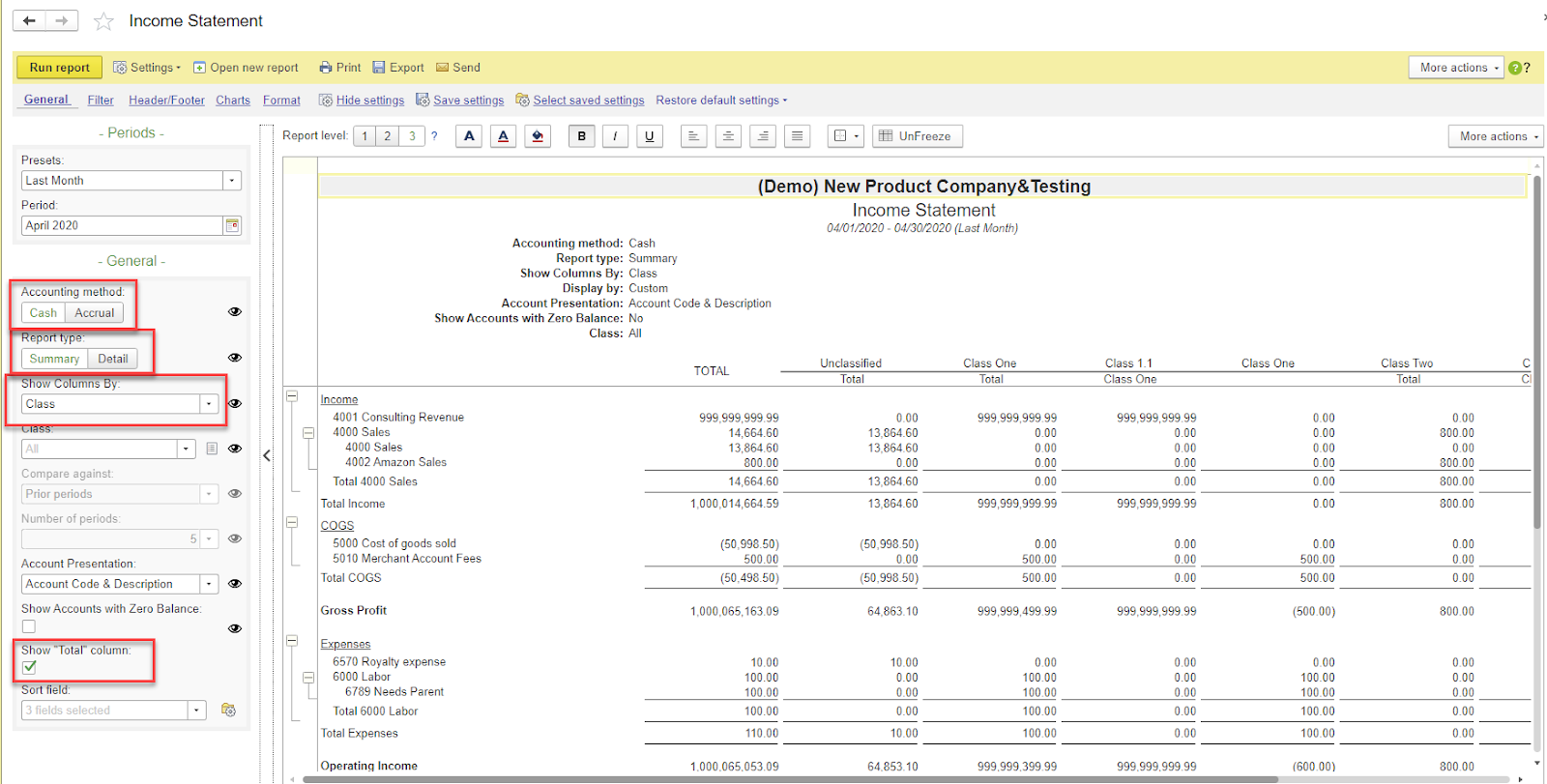The width and height of the screenshot is (1547, 784).
Task: Select report level 1
Action: (x=365, y=136)
